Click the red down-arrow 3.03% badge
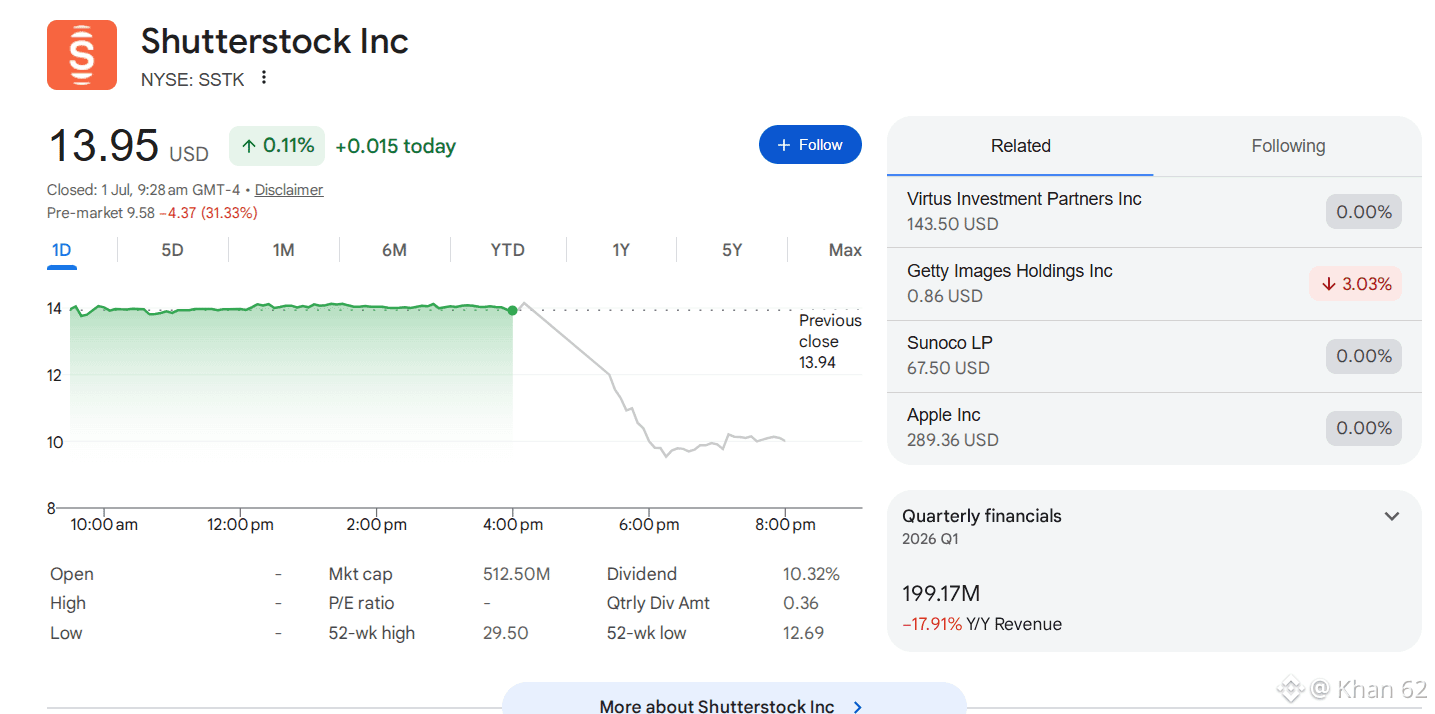This screenshot has height=714, width=1435. tap(1355, 284)
